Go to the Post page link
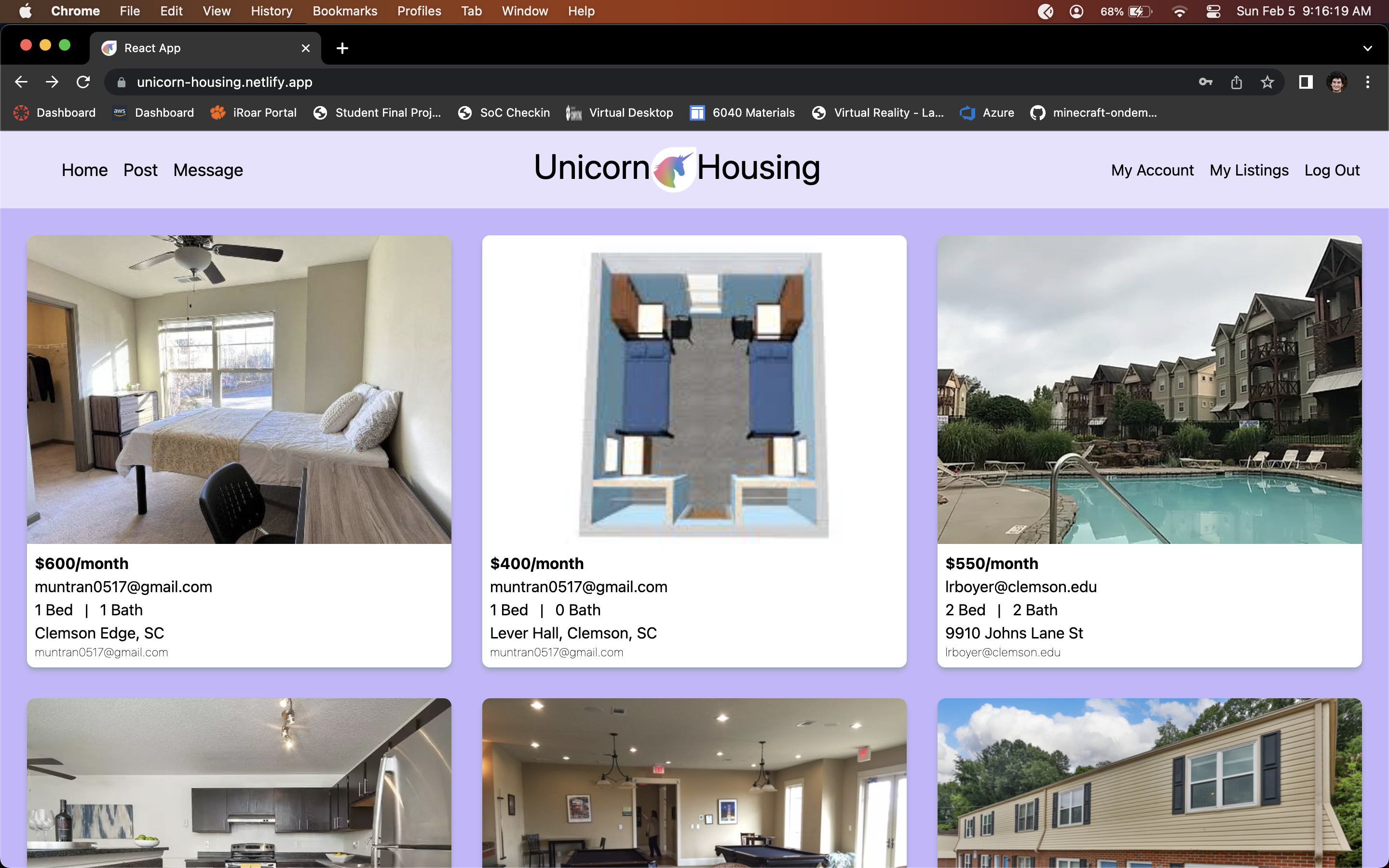This screenshot has height=868, width=1389. [x=140, y=170]
